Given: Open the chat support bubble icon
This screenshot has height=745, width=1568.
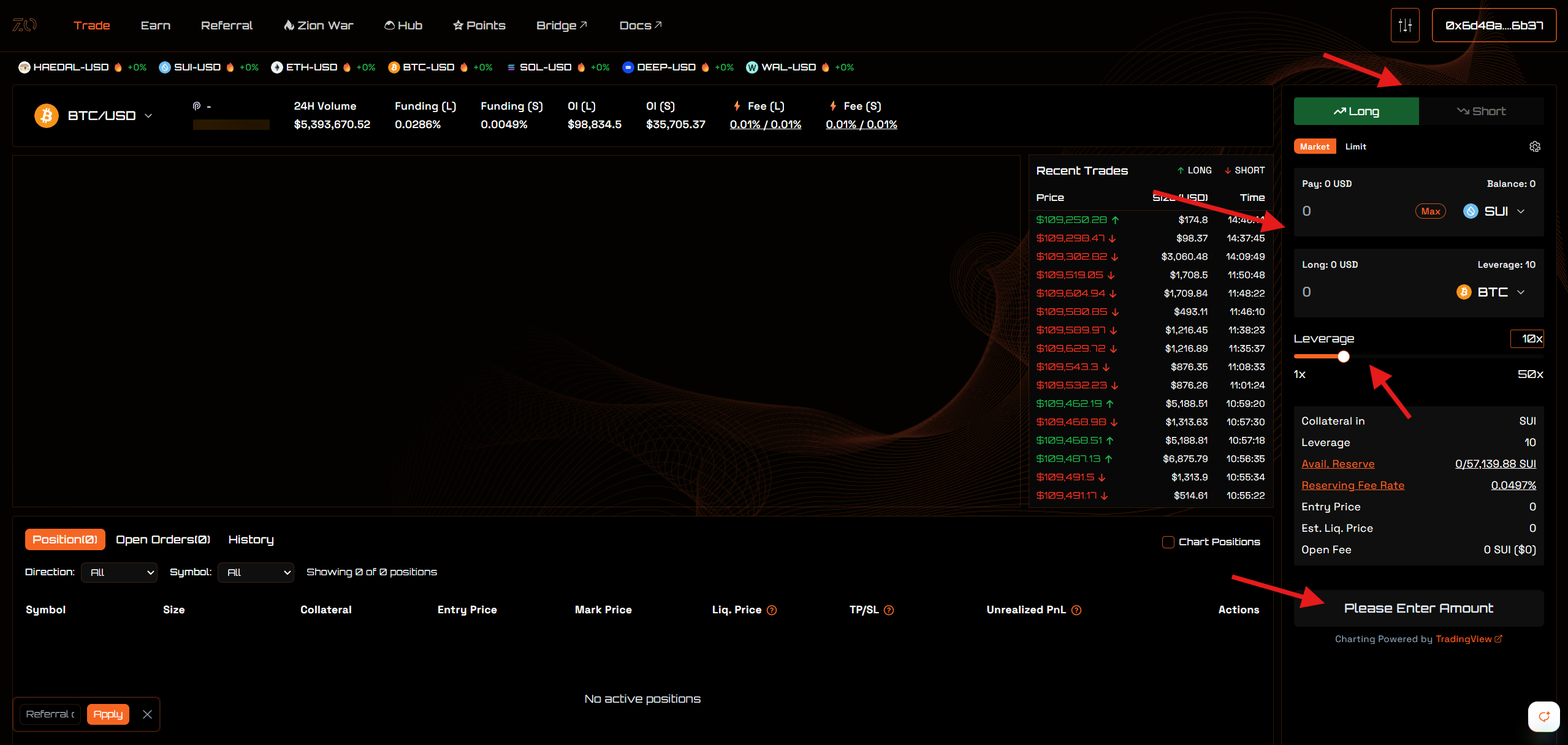Looking at the screenshot, I should (1543, 716).
